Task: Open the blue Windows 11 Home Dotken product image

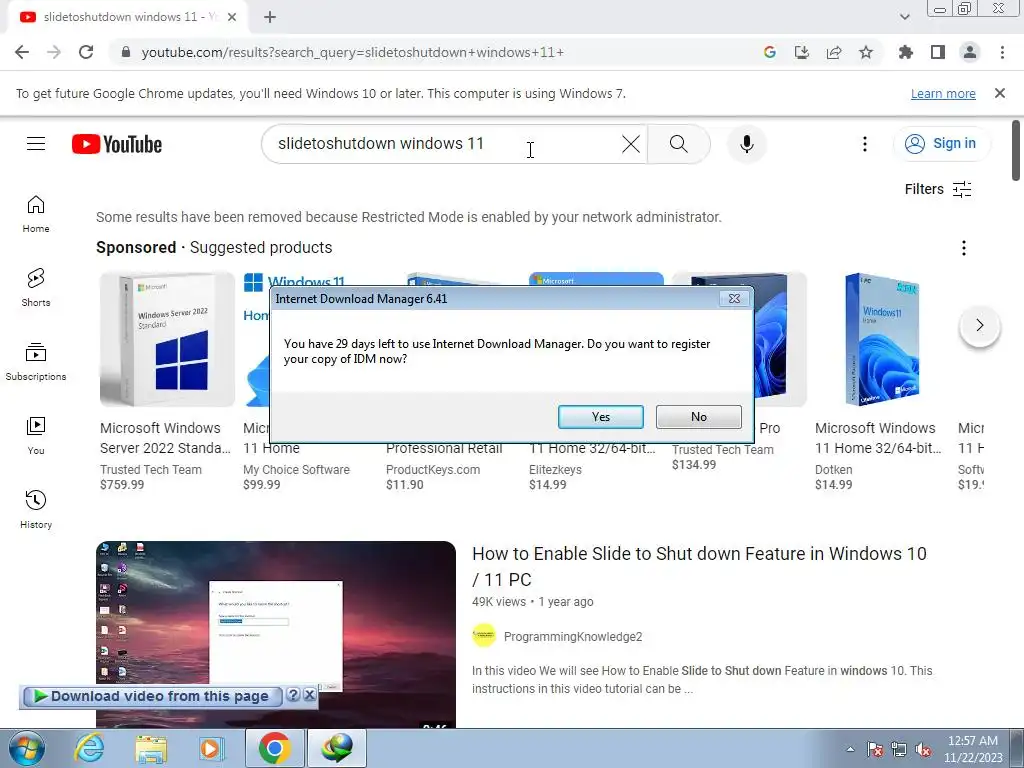Action: [x=882, y=340]
